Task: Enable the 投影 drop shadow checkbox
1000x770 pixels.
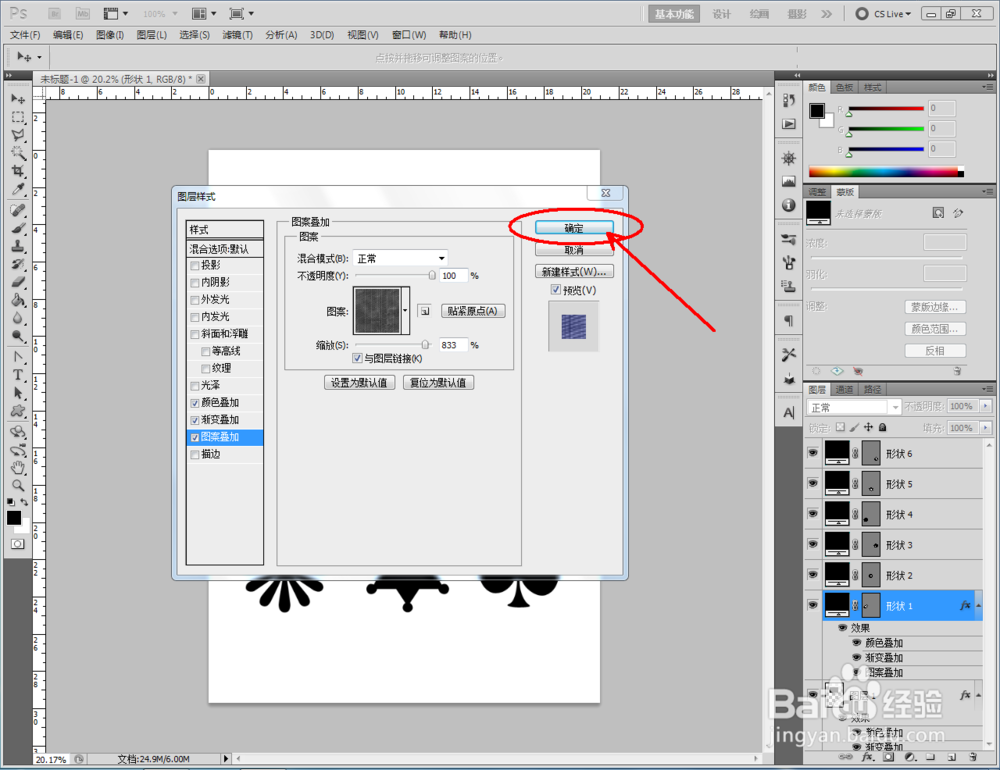Action: click(195, 265)
